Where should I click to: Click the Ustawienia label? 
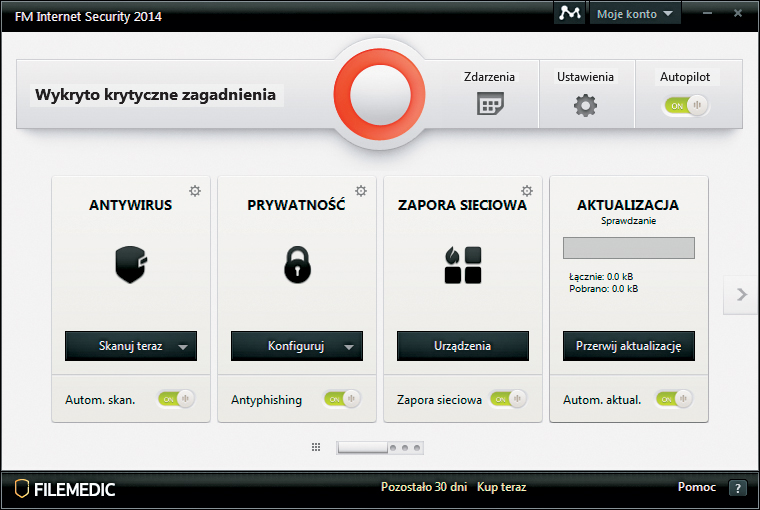pos(585,77)
